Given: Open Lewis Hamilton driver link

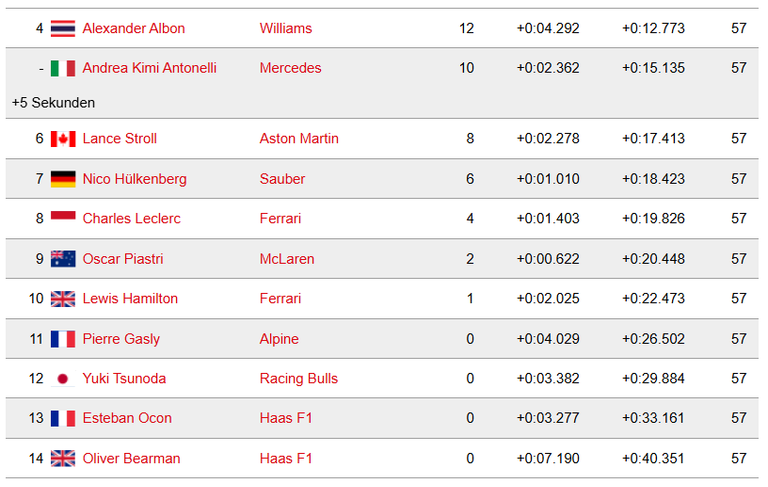Looking at the screenshot, I should [130, 298].
